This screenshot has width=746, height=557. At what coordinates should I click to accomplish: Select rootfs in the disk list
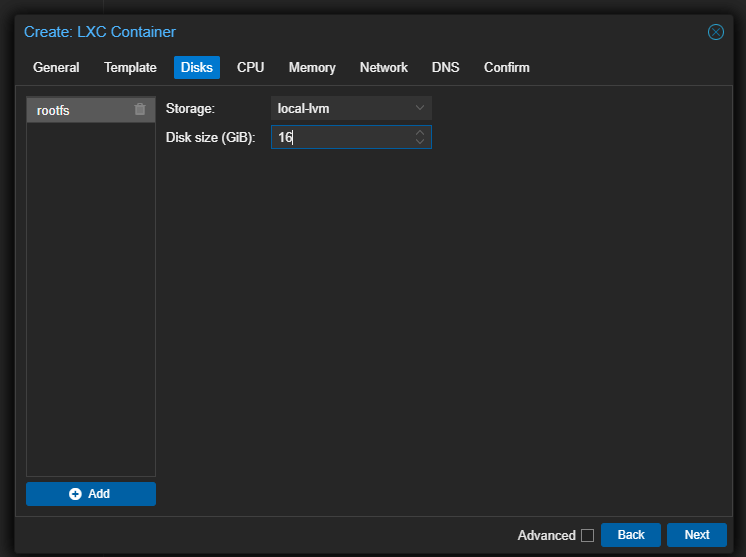[70, 110]
